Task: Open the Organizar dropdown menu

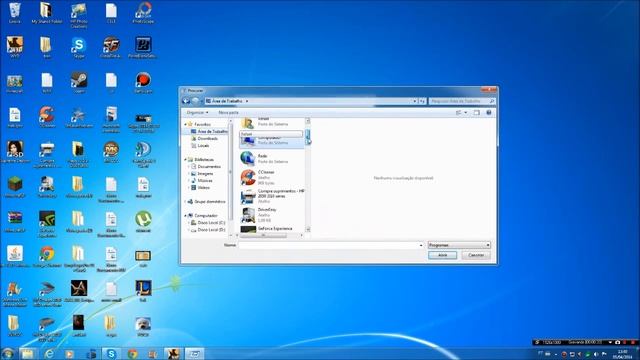Action: point(197,113)
